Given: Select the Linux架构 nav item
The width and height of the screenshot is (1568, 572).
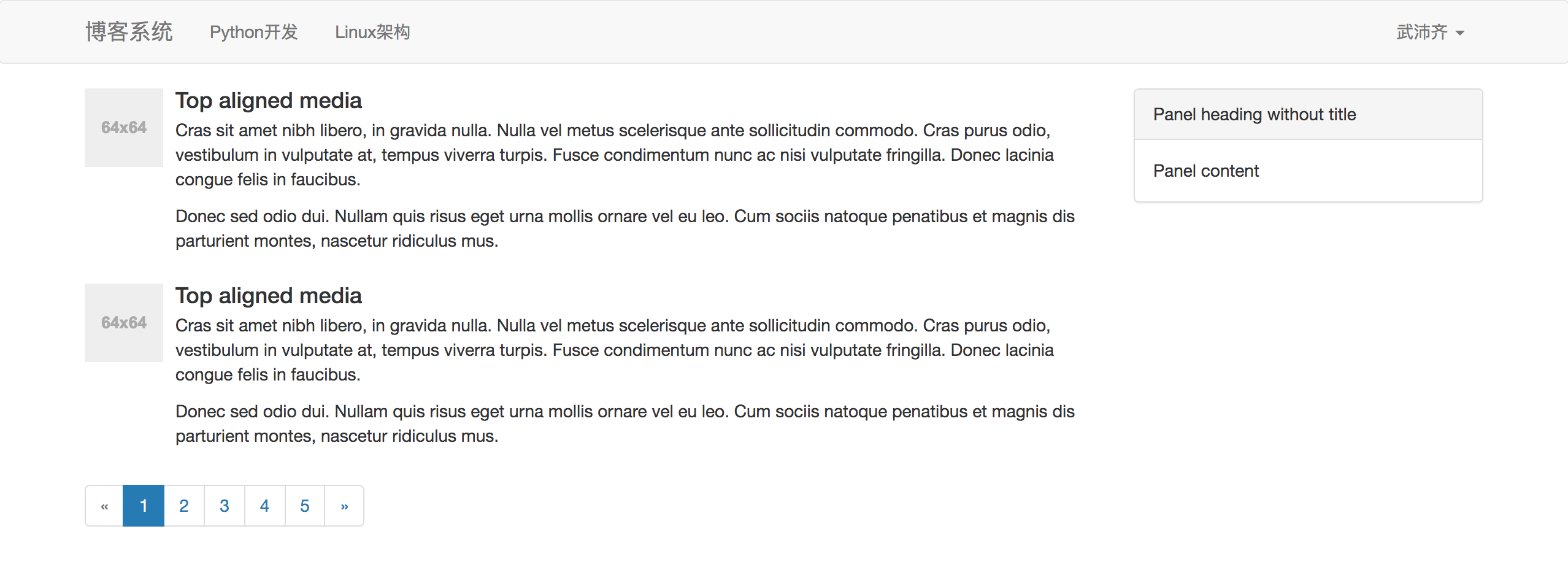Looking at the screenshot, I should 372,32.
